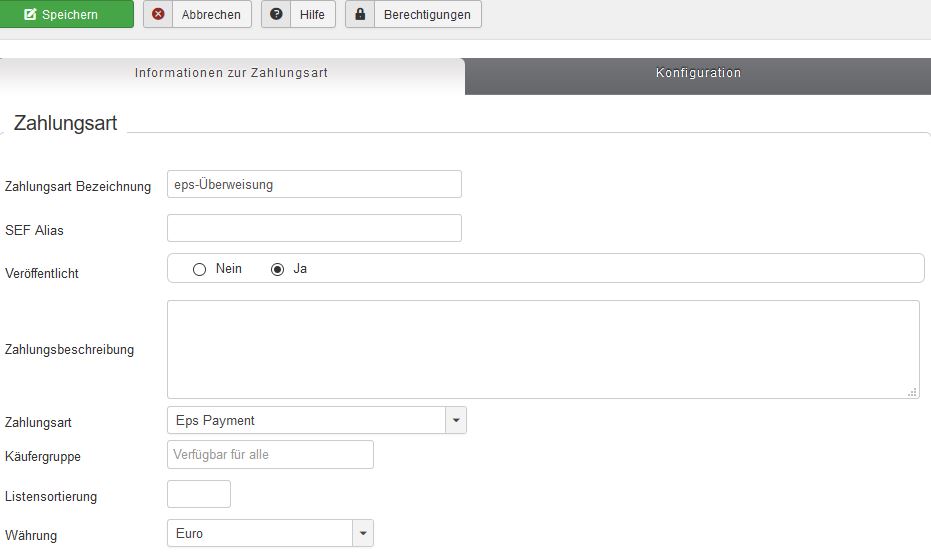The width and height of the screenshot is (931, 553).
Task: Set Veröffentlicht to Ja
Action: pyautogui.click(x=277, y=269)
